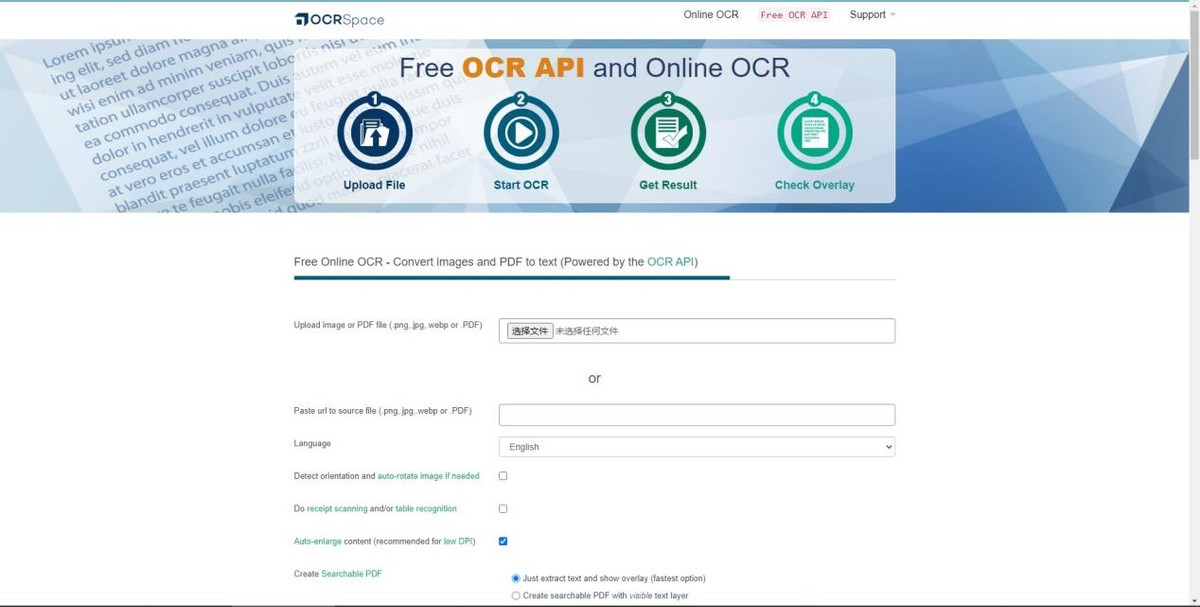The width and height of the screenshot is (1200, 607).
Task: Open the Online OCR menu item
Action: [x=711, y=15]
